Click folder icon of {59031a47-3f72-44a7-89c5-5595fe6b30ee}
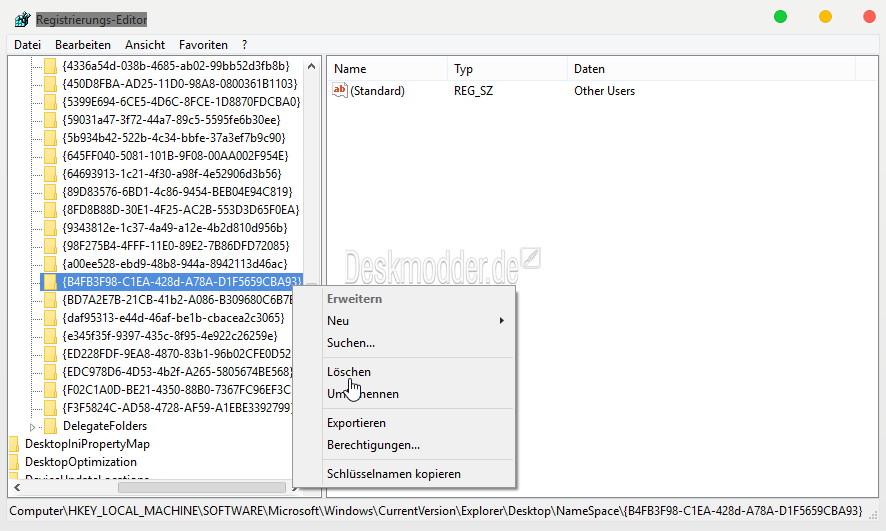Screen dimensions: 886x531 point(50,120)
